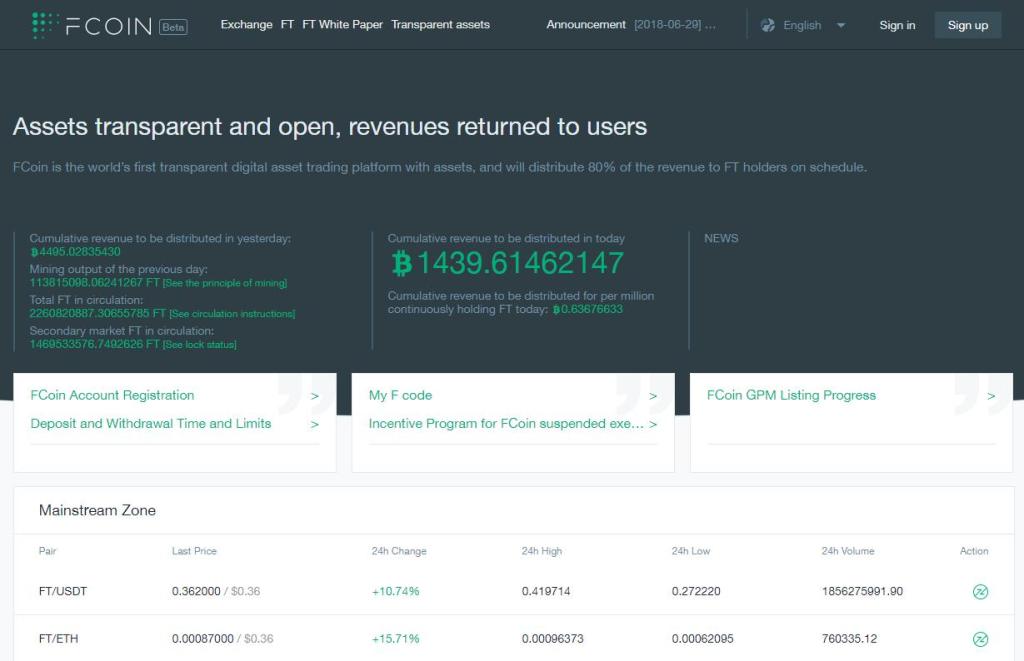
Task: Open FCoin Account Registration link
Action: (x=112, y=395)
